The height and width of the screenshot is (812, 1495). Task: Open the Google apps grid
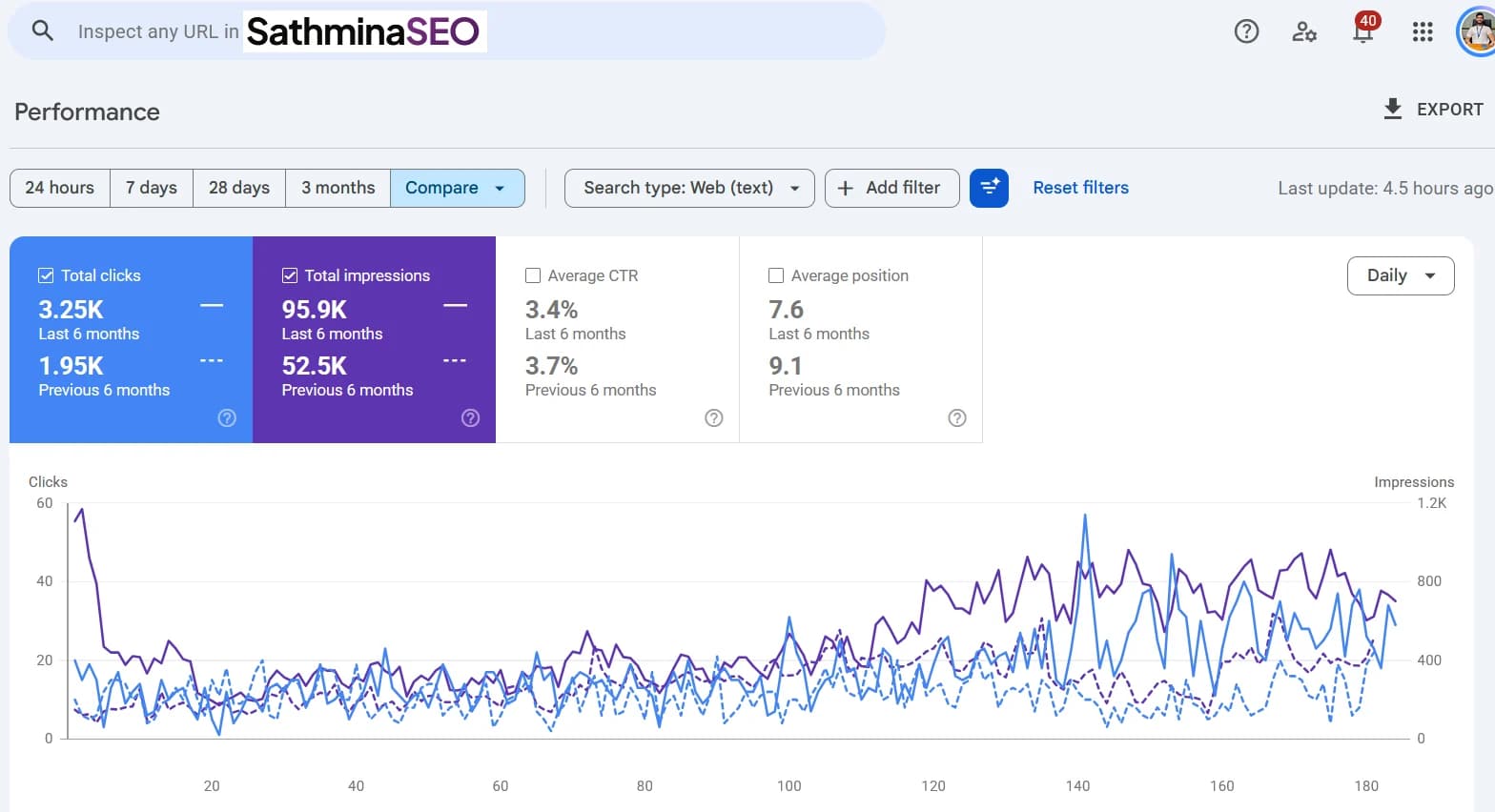pos(1423,31)
